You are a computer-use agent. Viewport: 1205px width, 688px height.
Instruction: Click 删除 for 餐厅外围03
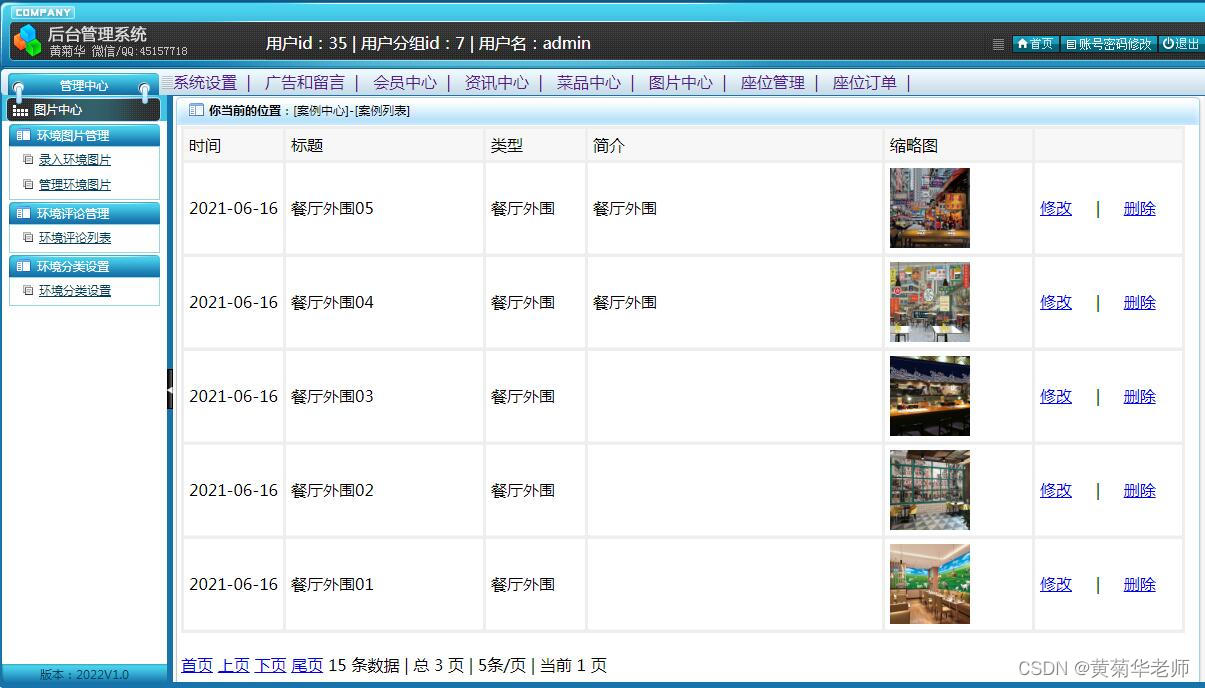(1139, 396)
